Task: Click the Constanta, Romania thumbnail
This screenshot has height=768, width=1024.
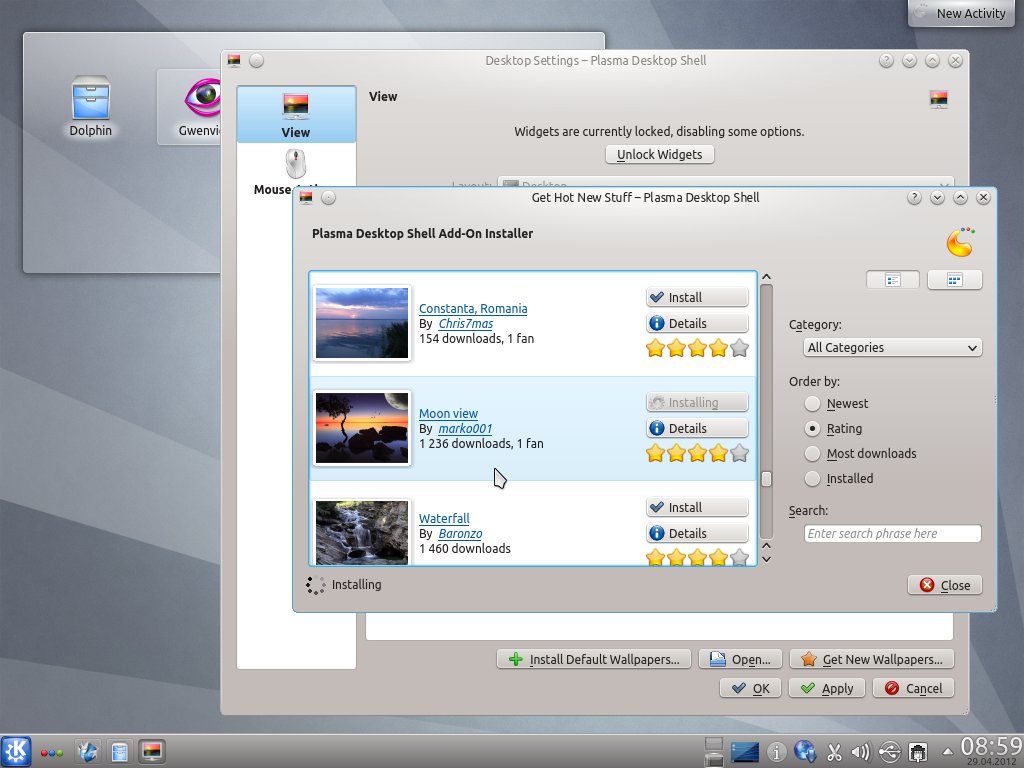Action: (x=362, y=323)
